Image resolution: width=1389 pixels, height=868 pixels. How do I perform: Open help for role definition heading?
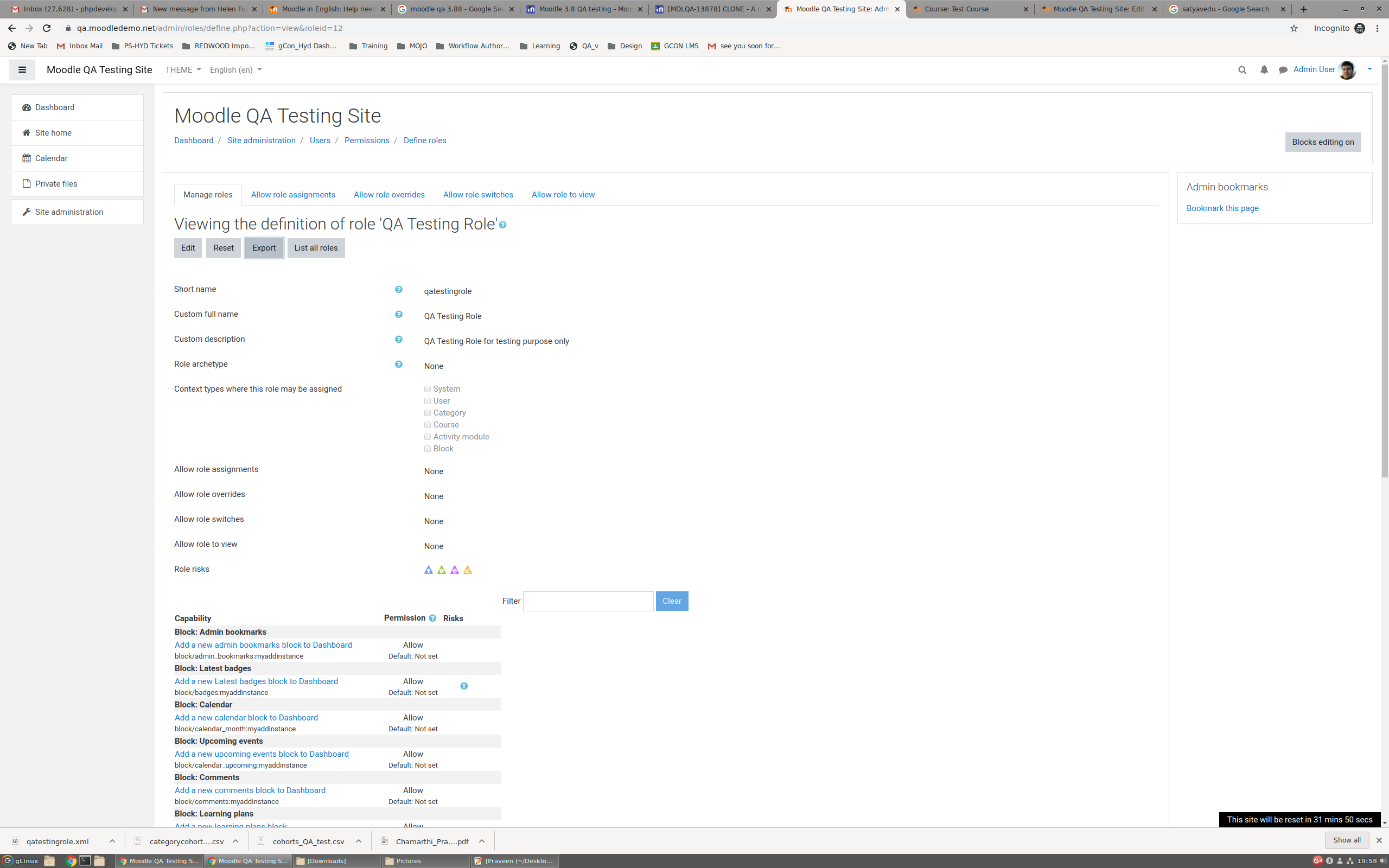click(503, 225)
